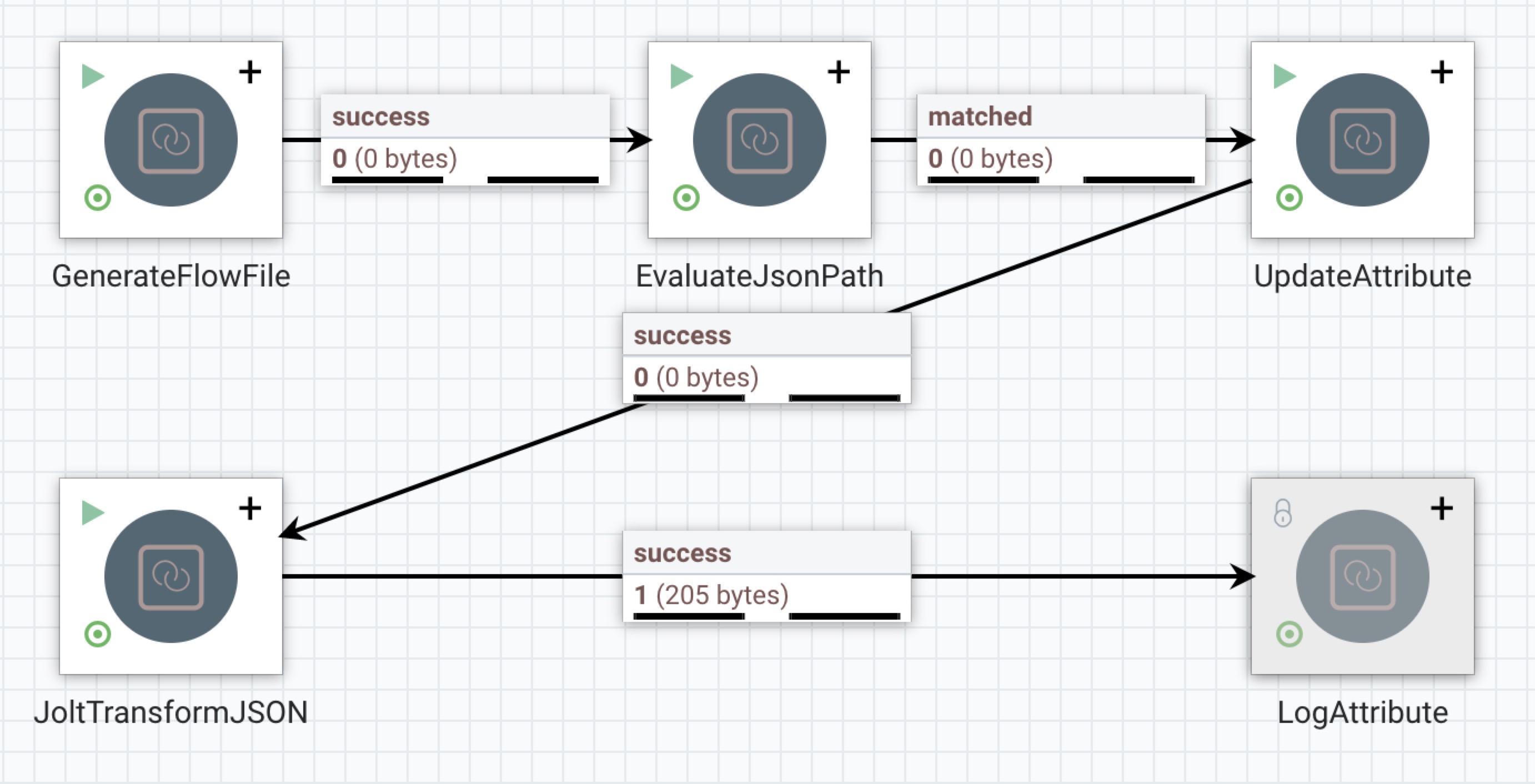Click the JoltTransformJSON processor icon

pos(170,577)
